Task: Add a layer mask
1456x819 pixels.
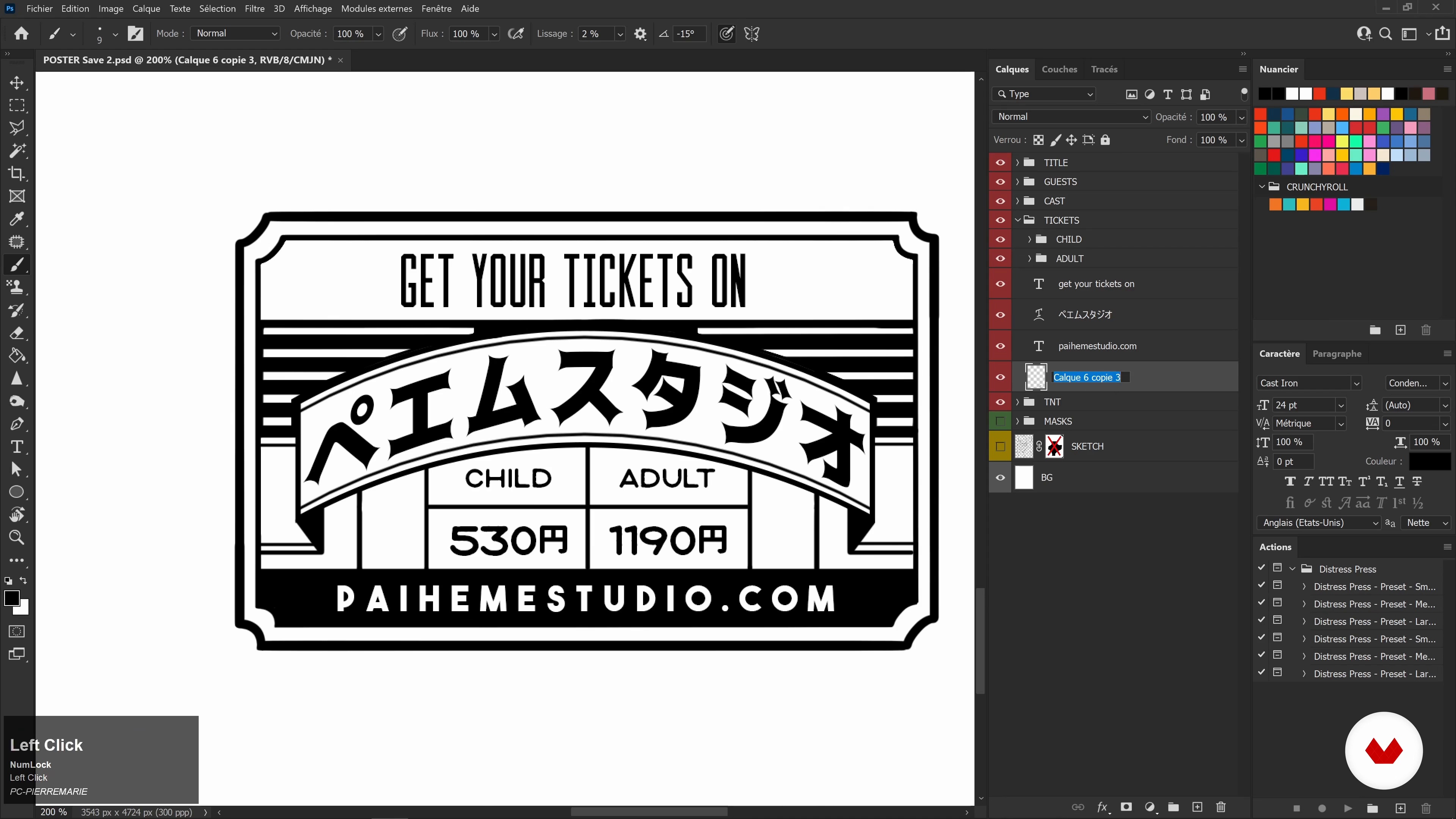Action: tap(1126, 807)
